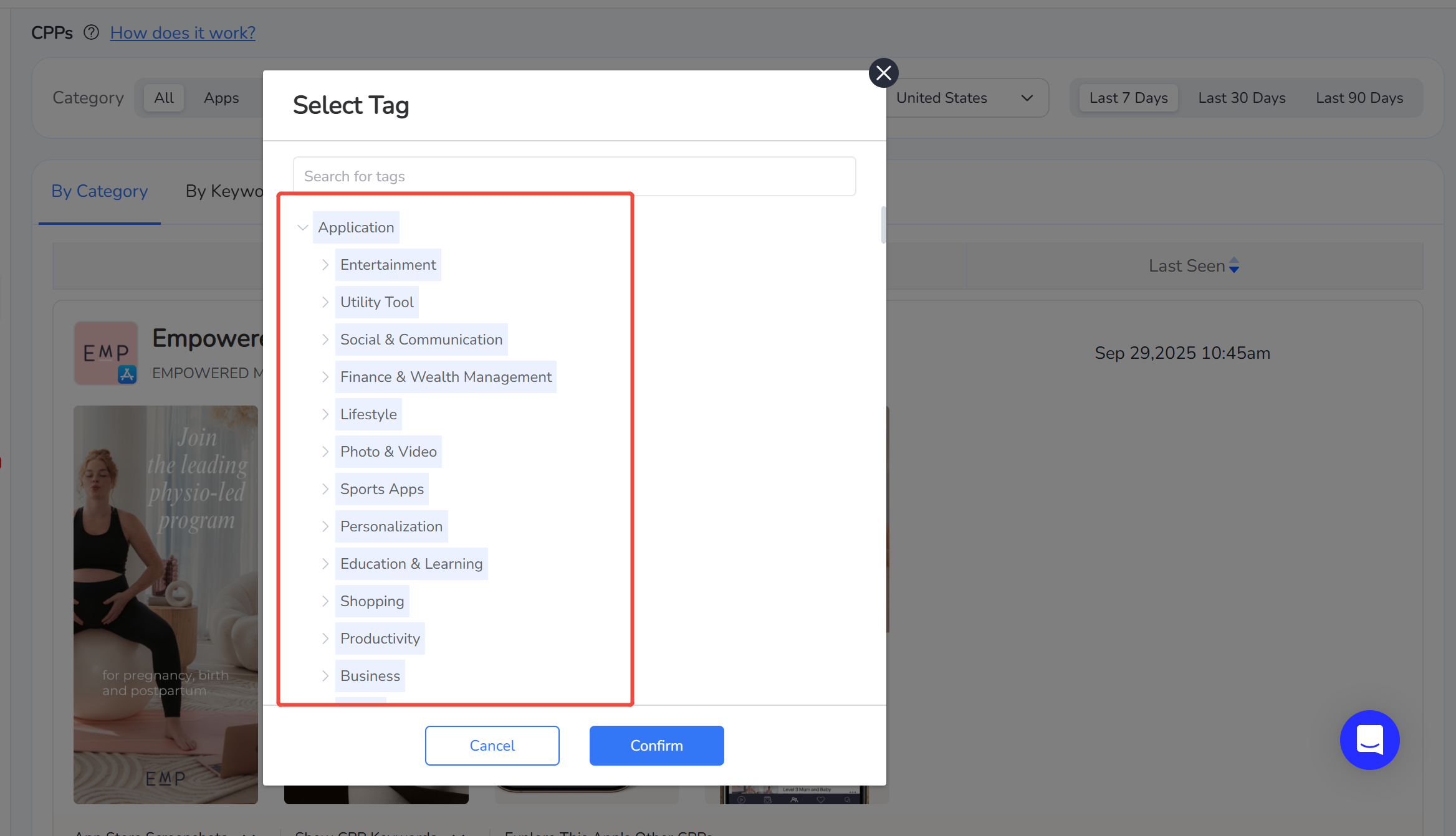Expand the Entertainment category chevron
This screenshot has height=836, width=1456.
click(x=325, y=265)
